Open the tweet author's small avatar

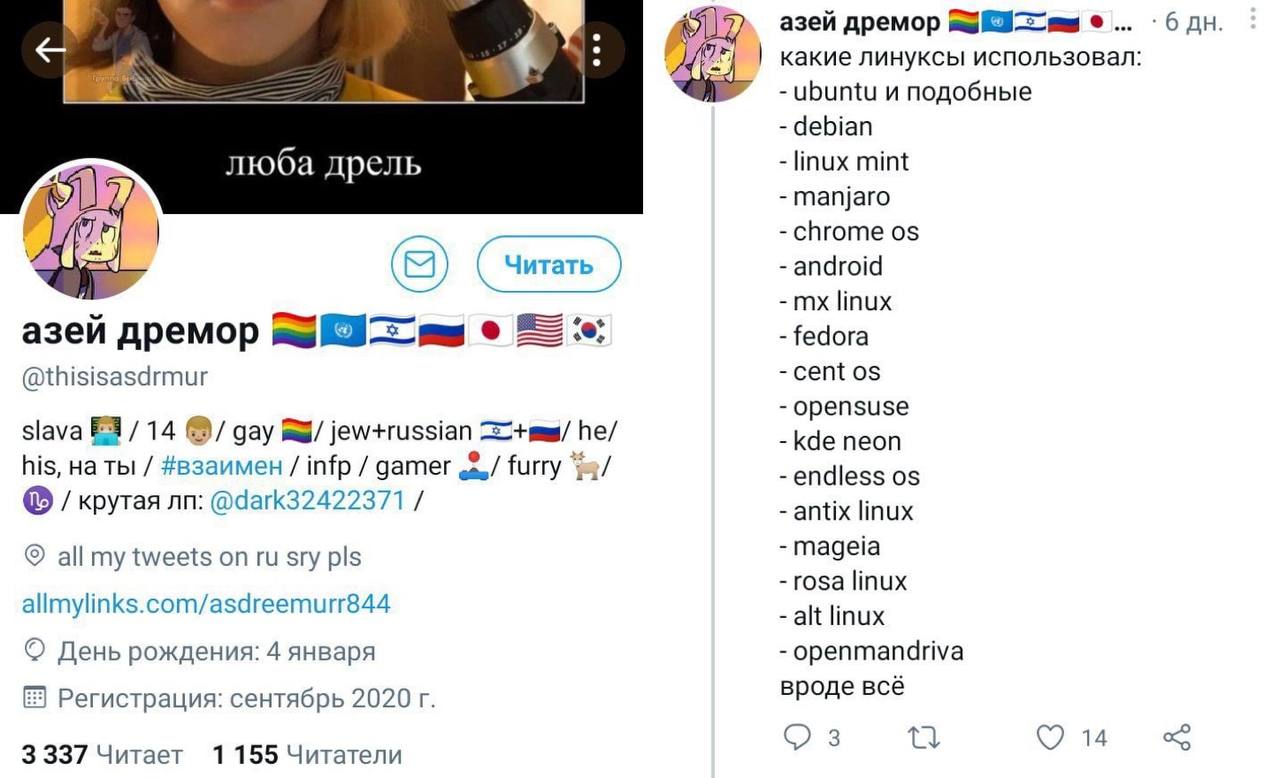(712, 54)
